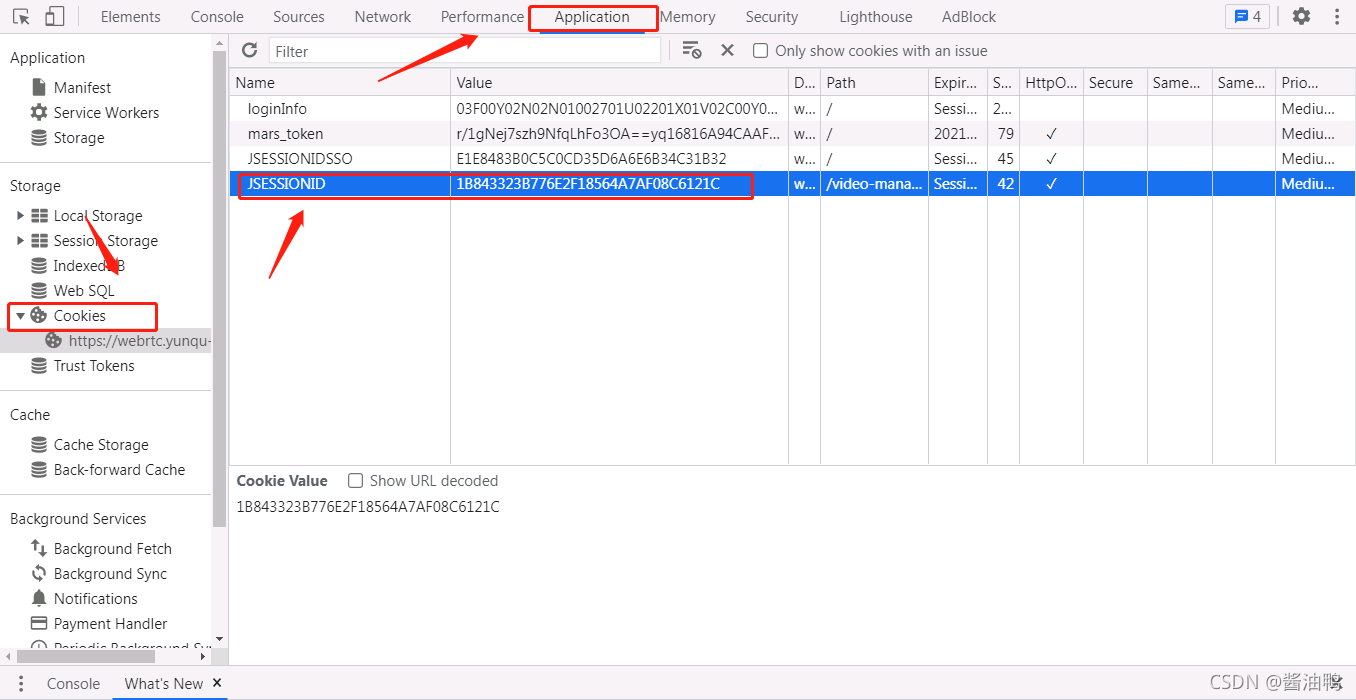Select Session Storage in sidebar
Viewport: 1356px width, 700px height.
click(x=105, y=241)
